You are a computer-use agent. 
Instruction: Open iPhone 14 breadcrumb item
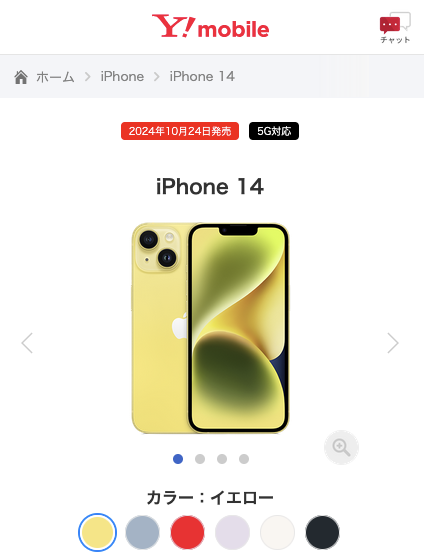(202, 77)
